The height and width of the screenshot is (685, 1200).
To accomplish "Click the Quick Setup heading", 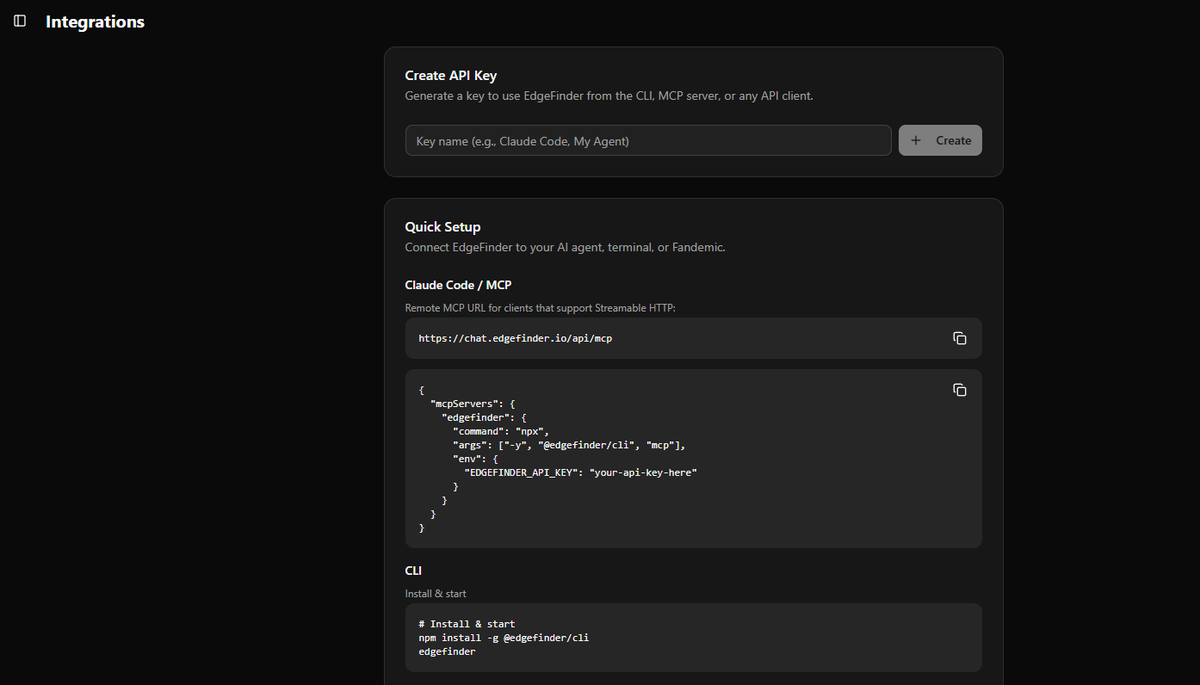I will click(443, 227).
